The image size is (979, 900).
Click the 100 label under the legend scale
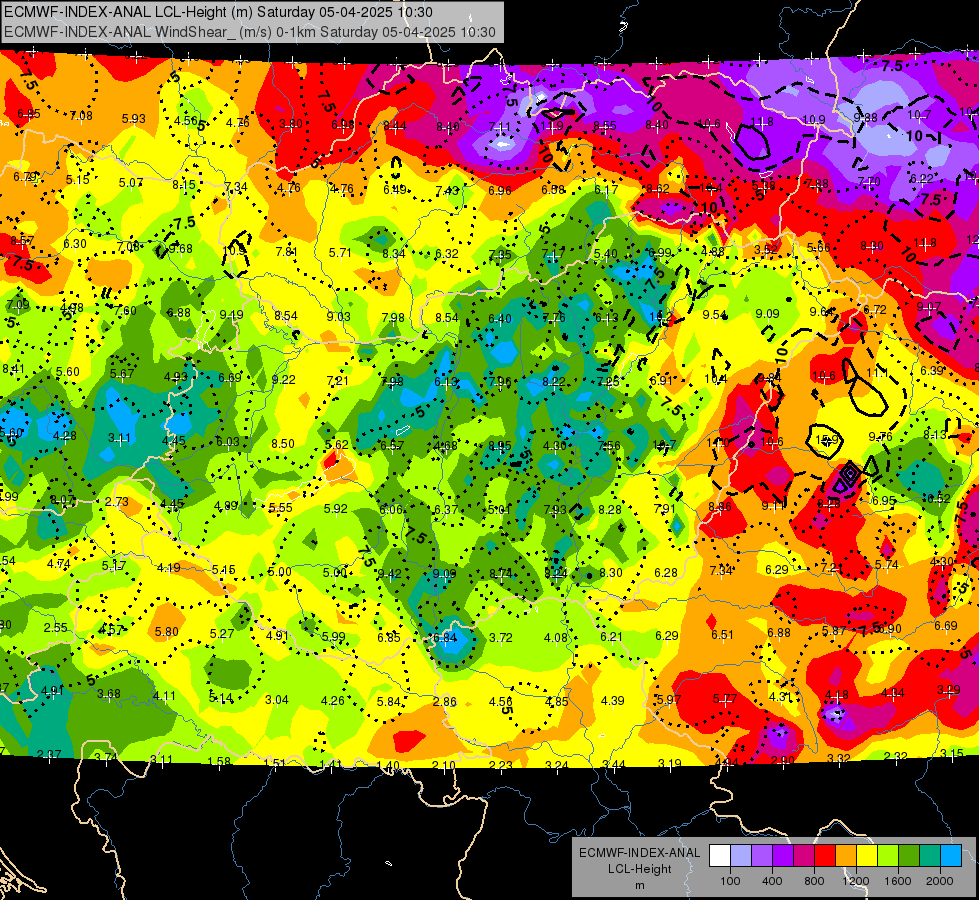tap(730, 881)
